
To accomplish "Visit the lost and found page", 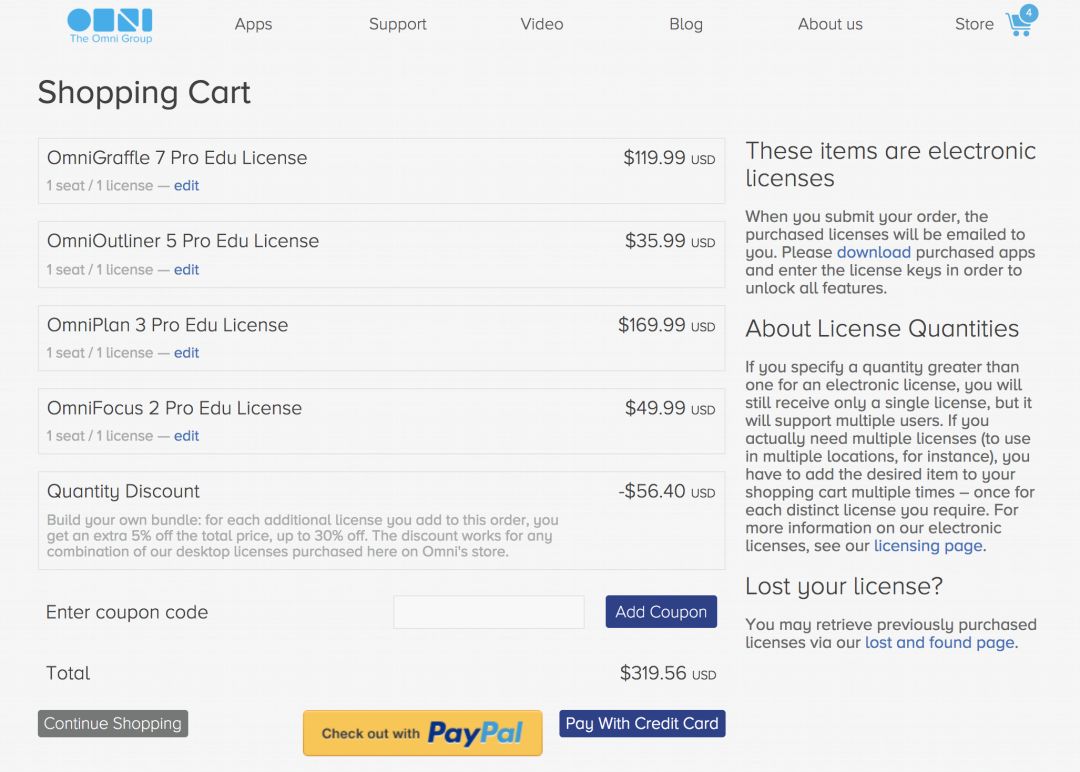I will tap(939, 642).
